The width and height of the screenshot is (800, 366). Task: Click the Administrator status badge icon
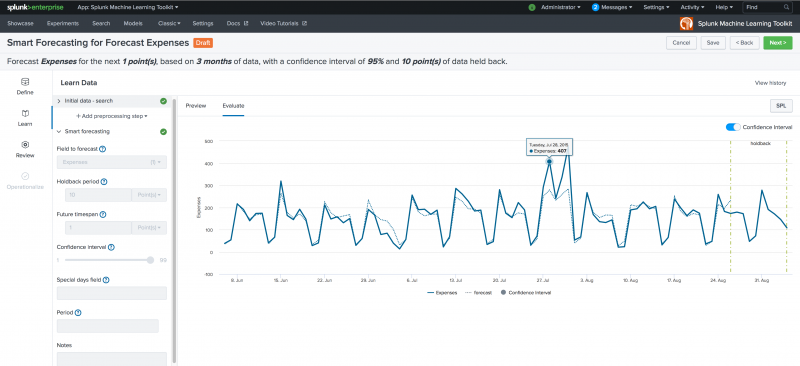click(x=532, y=7)
